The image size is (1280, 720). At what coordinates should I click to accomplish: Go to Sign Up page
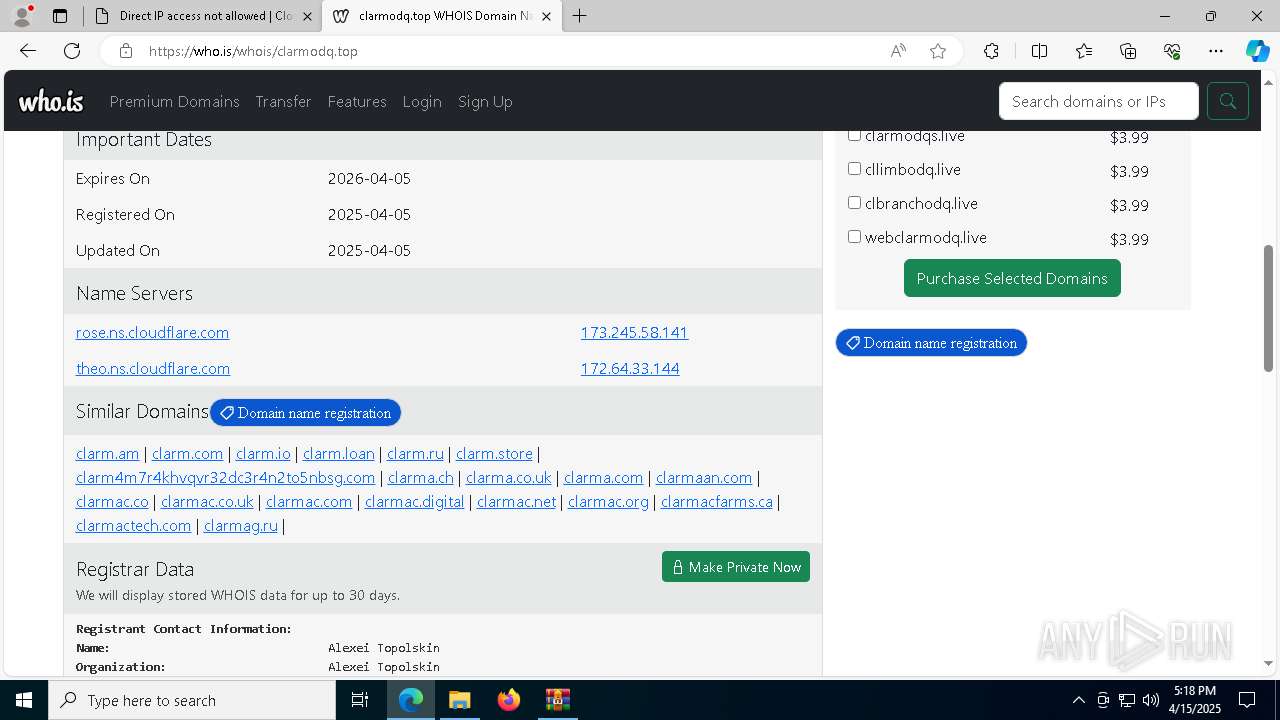pos(485,101)
